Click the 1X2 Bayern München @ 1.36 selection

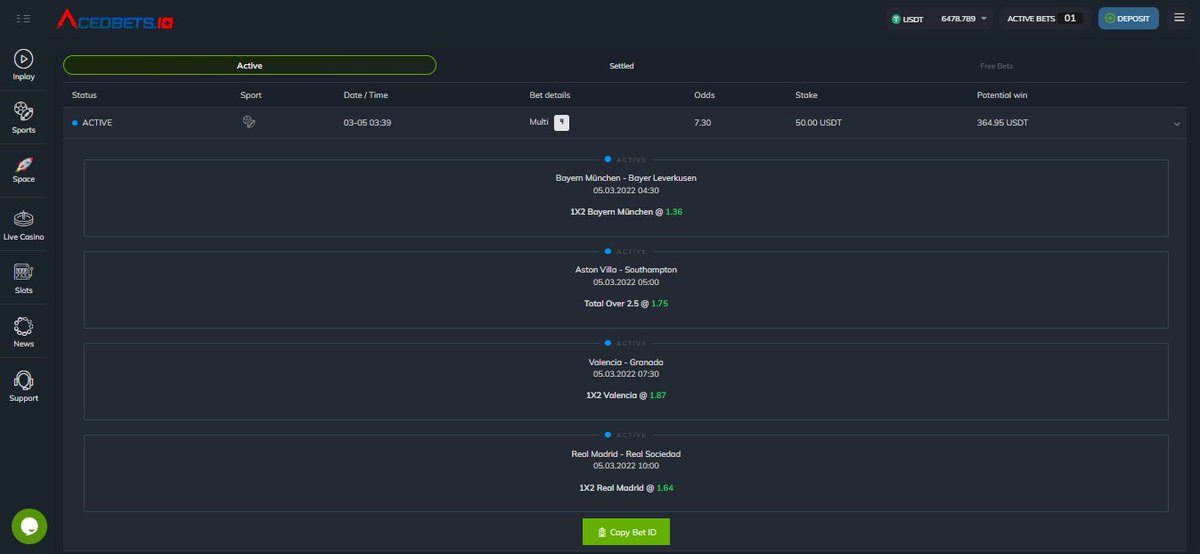(626, 212)
